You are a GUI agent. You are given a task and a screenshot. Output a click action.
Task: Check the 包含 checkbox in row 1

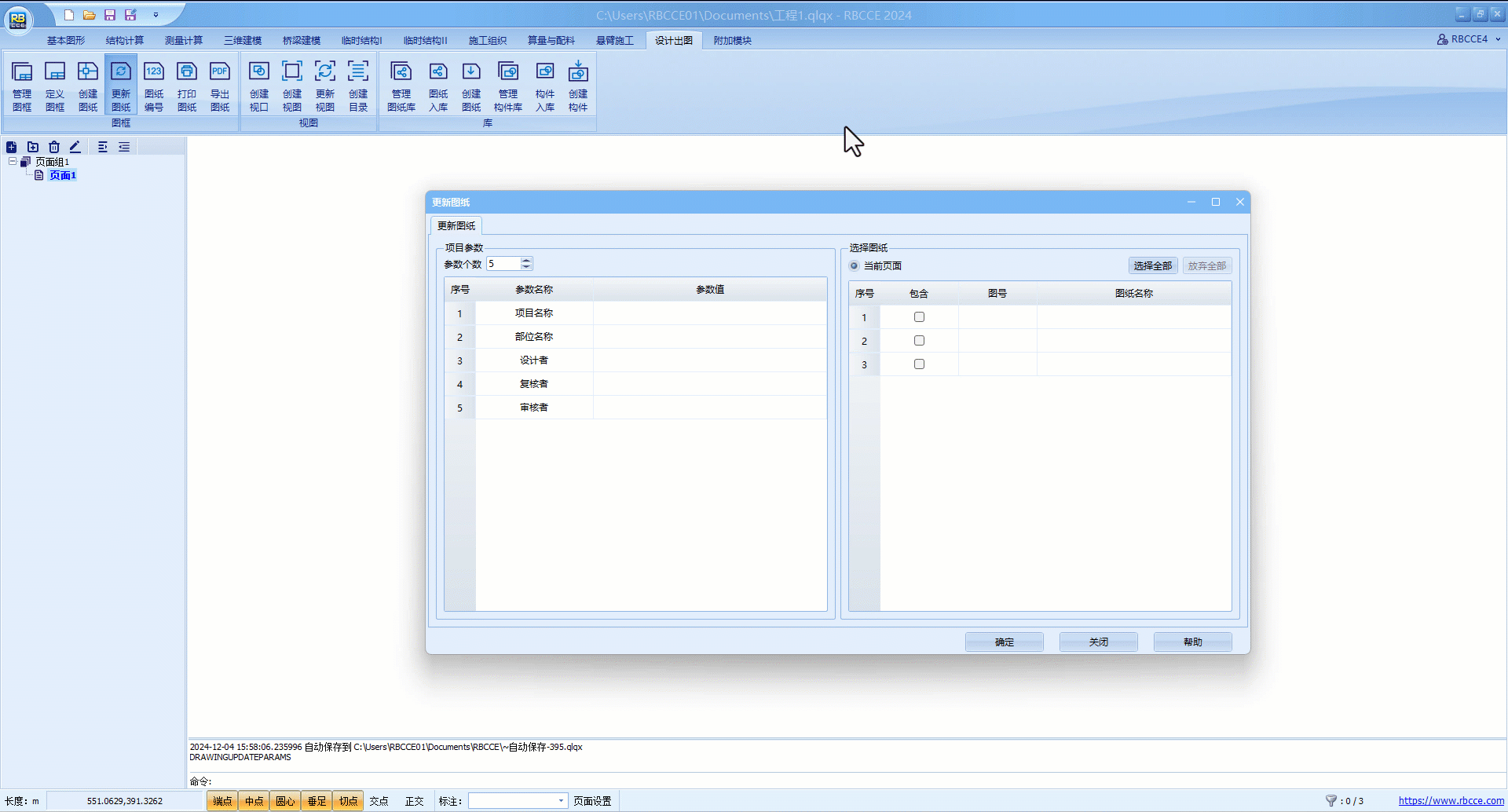click(919, 317)
